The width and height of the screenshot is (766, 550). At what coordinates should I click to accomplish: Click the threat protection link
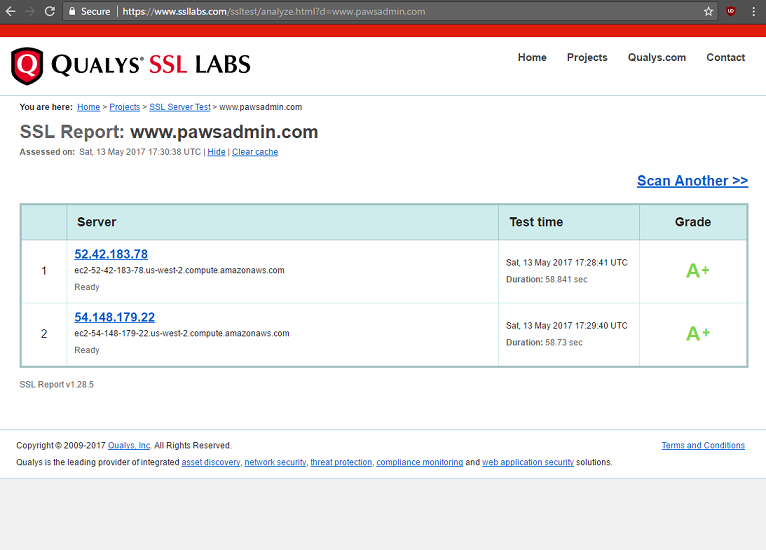pos(341,462)
